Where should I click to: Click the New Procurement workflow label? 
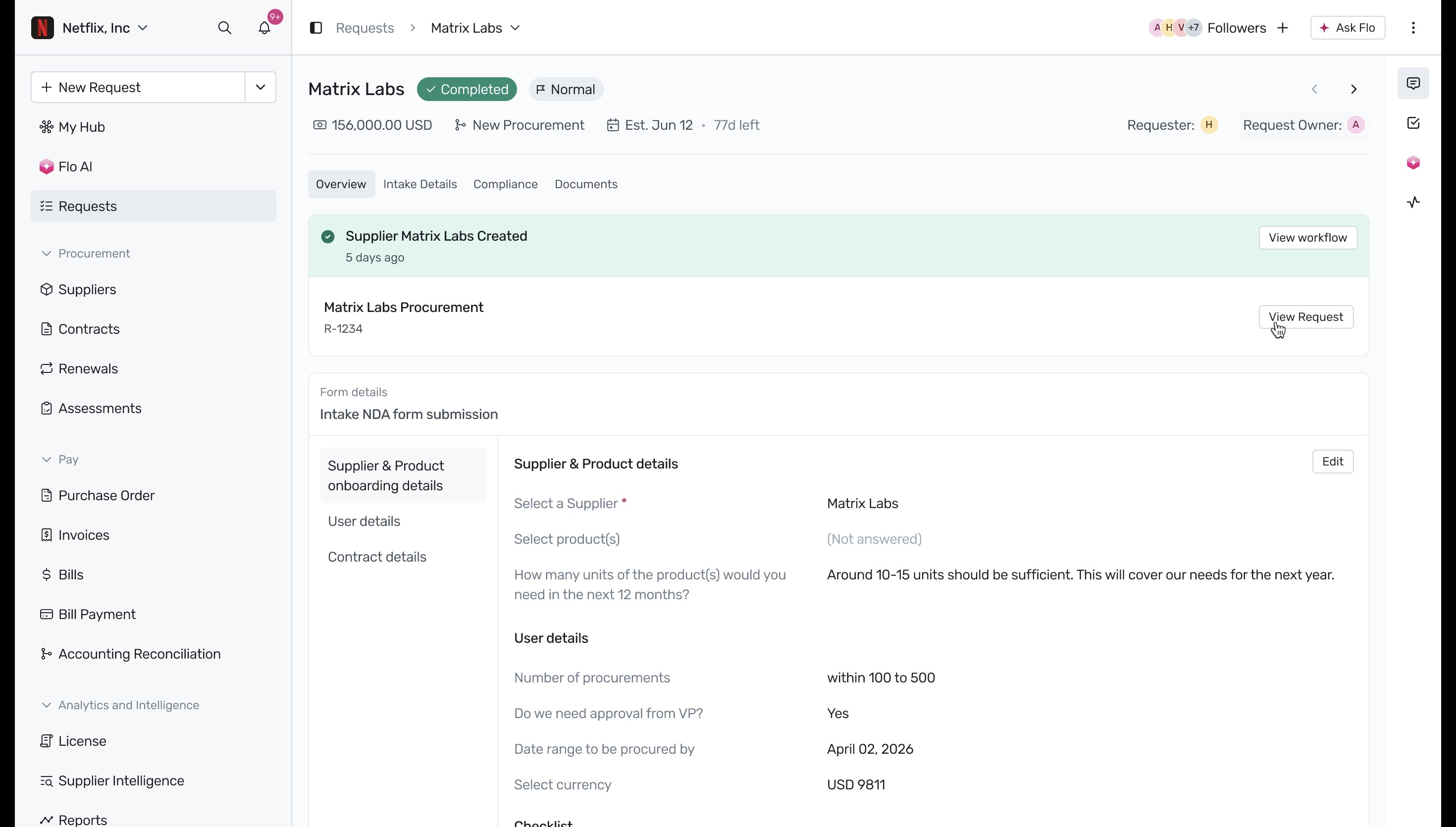[x=519, y=125]
